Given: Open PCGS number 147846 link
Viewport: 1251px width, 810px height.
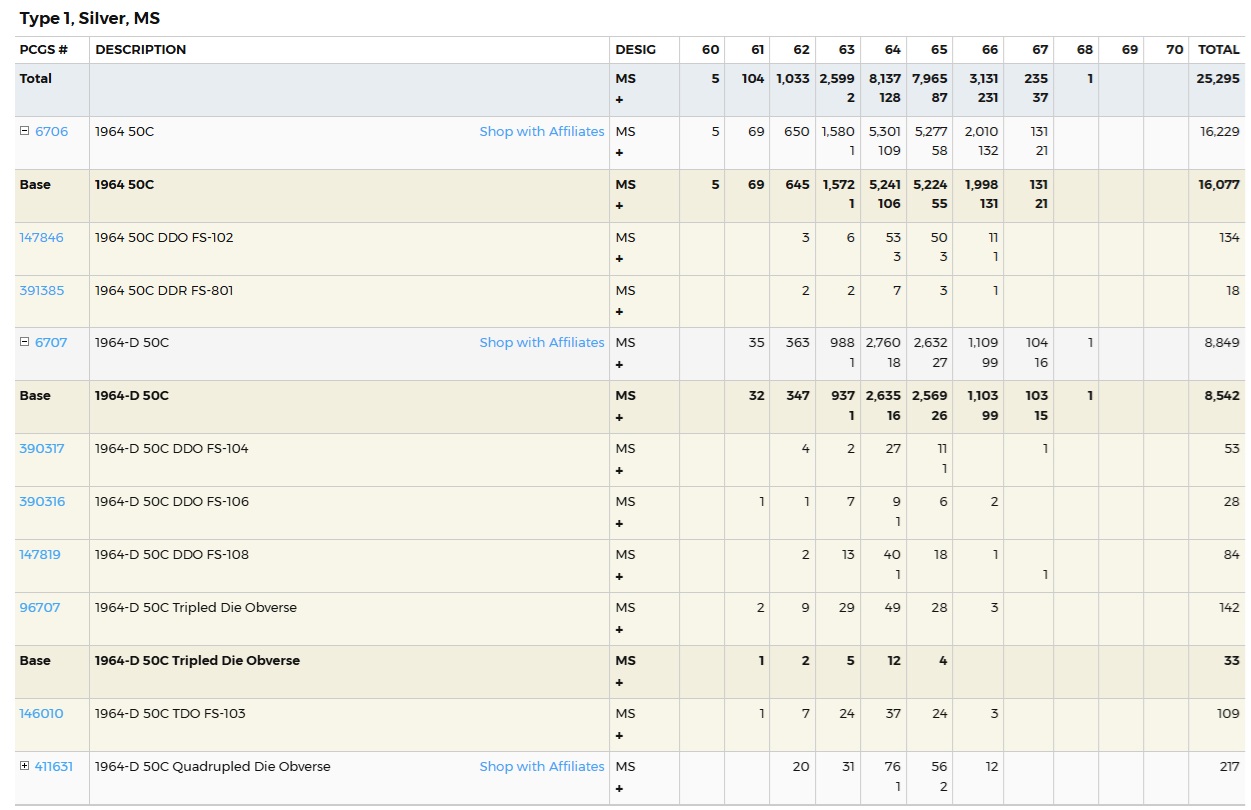Looking at the screenshot, I should (41, 237).
